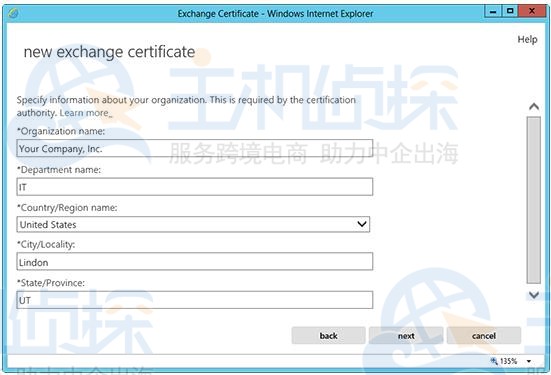Click the Organization name label

(x=61, y=131)
